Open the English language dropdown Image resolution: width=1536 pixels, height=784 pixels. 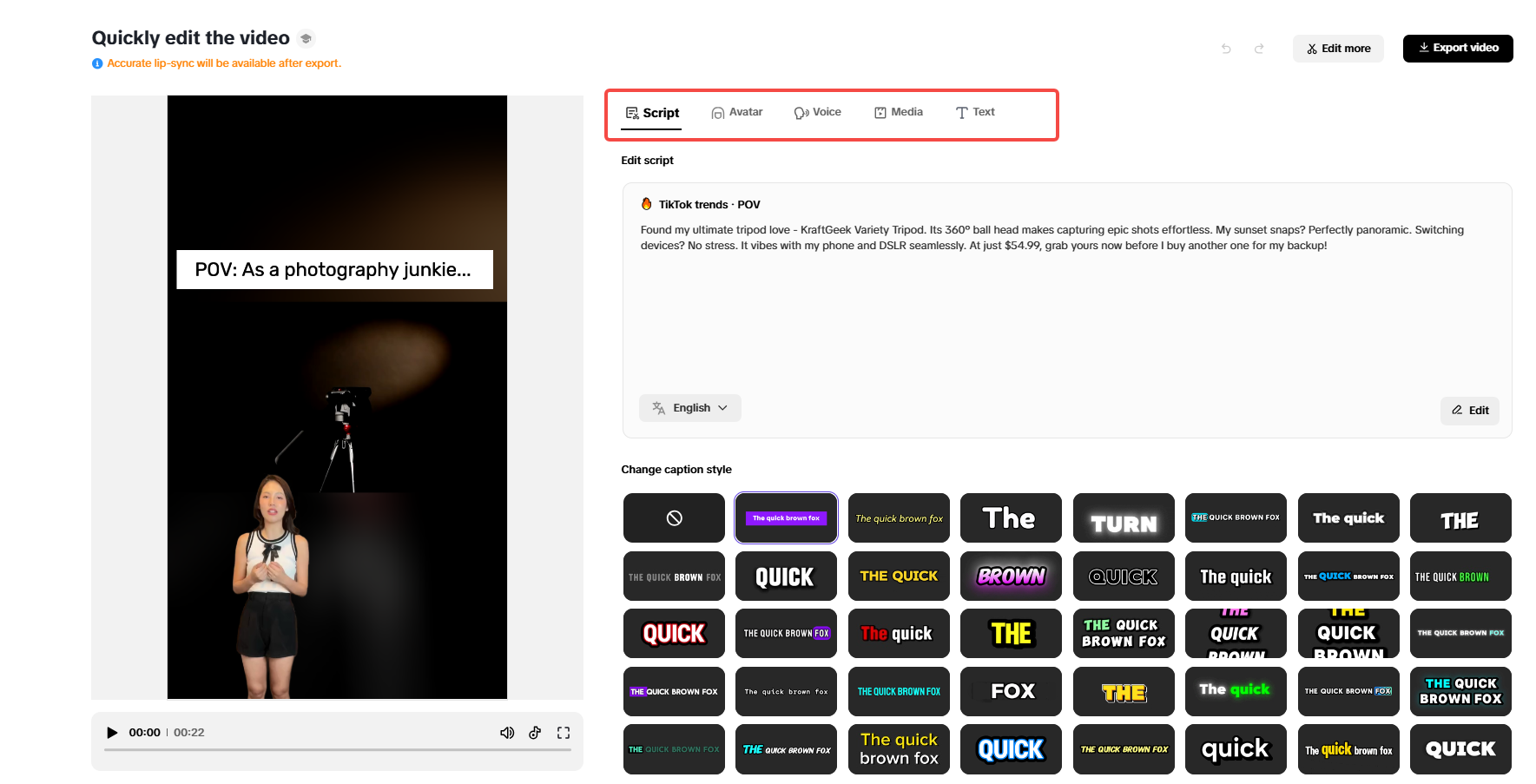coord(690,408)
